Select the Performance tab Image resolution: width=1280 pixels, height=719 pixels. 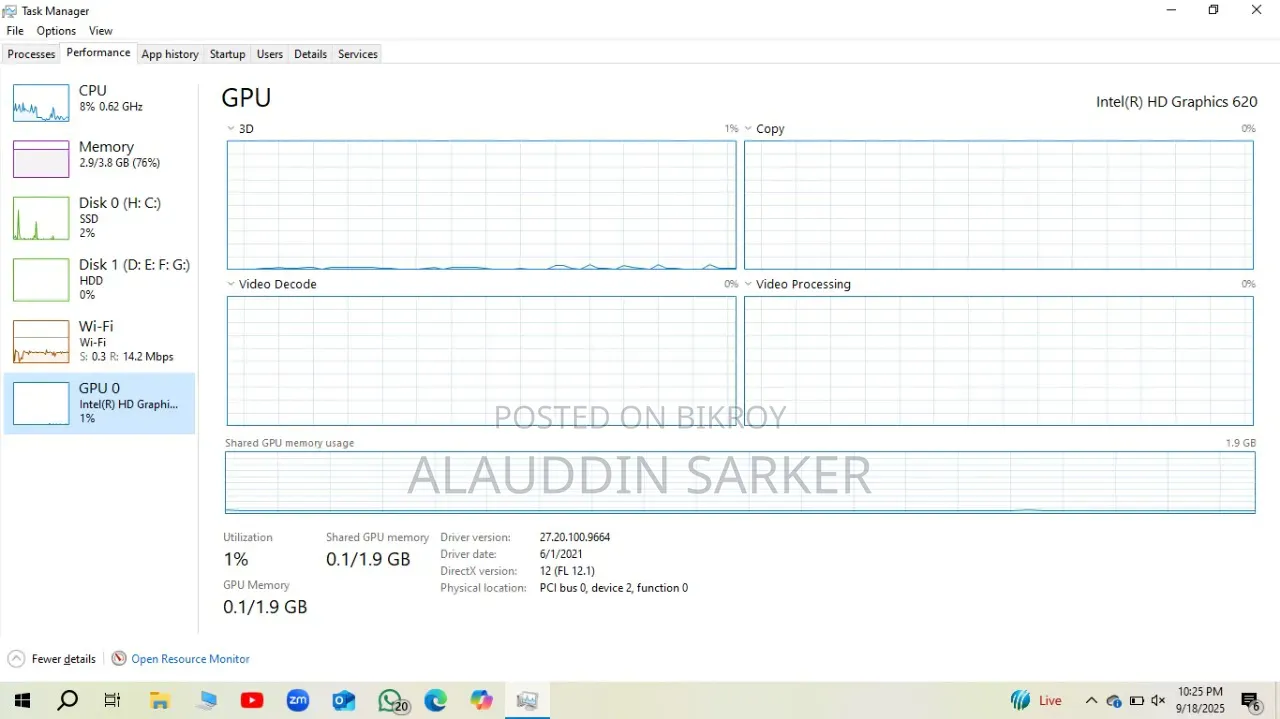click(98, 53)
